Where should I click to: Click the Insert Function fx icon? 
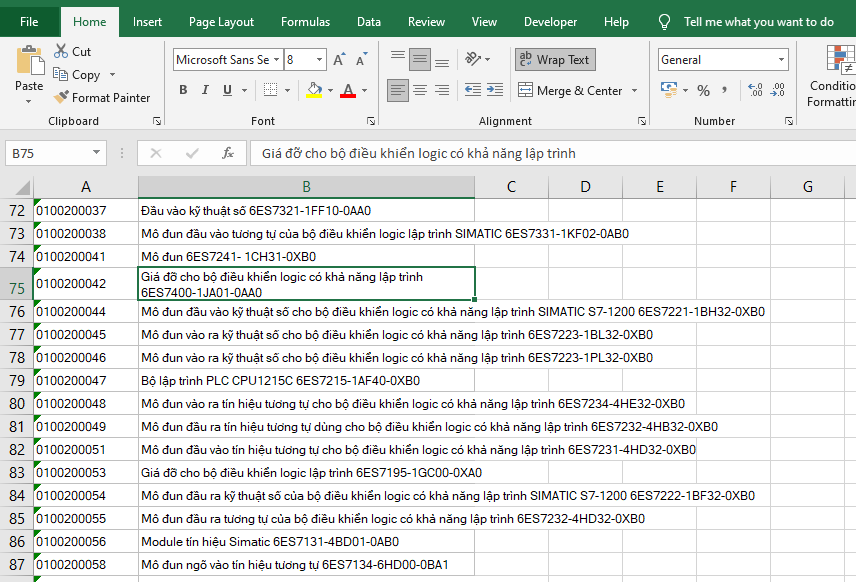tap(228, 153)
